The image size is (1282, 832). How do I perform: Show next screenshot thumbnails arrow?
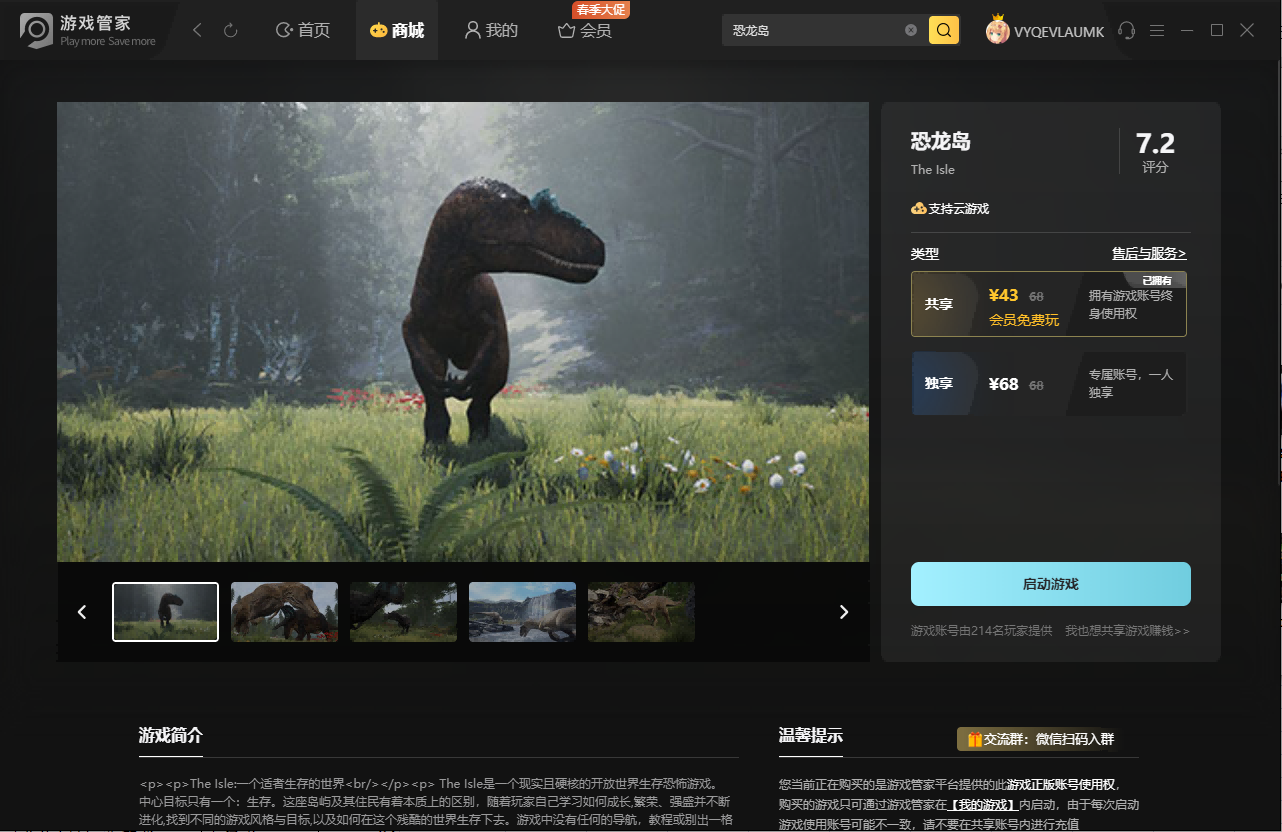[x=844, y=612]
